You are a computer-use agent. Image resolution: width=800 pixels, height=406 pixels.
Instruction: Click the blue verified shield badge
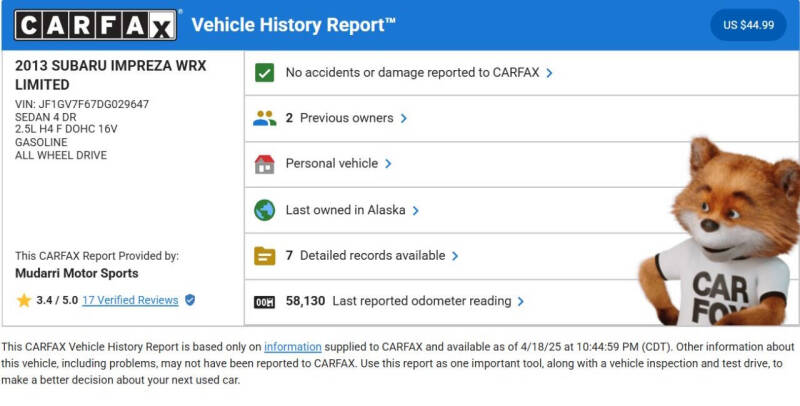190,300
